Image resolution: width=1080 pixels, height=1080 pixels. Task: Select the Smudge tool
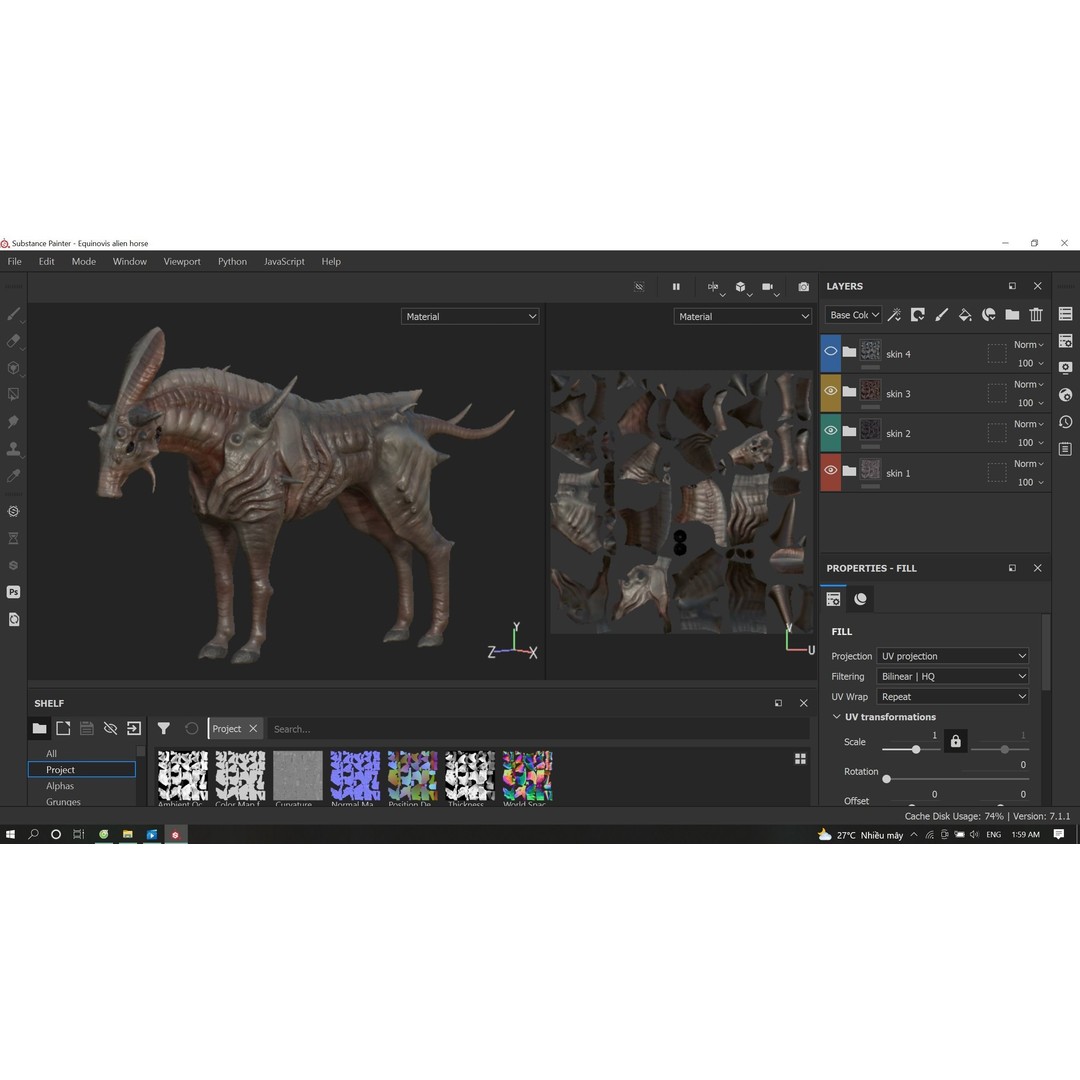[x=14, y=421]
